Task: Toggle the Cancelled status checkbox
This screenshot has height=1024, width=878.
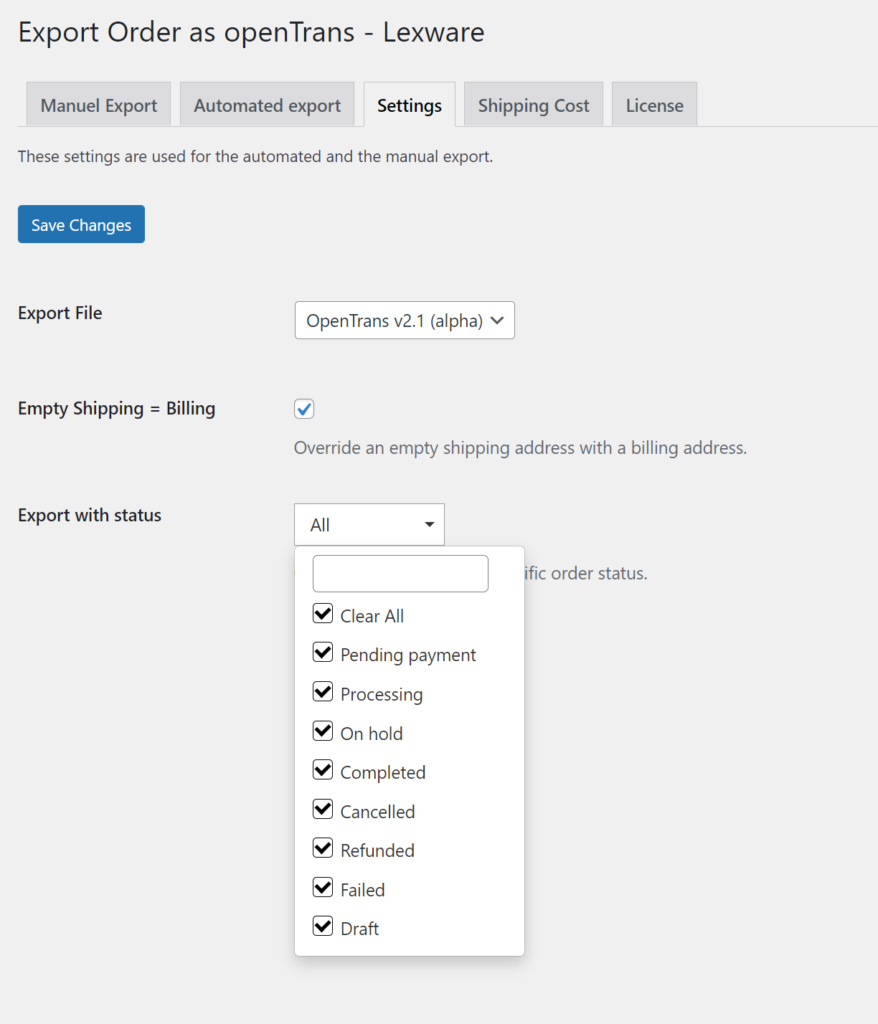Action: point(323,810)
